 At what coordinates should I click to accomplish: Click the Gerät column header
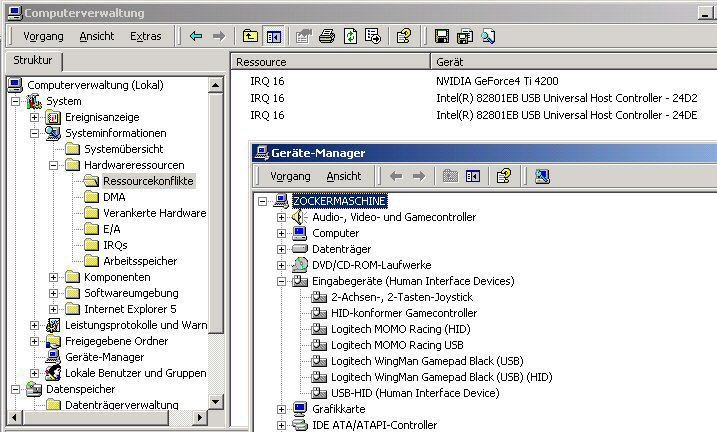click(x=573, y=62)
